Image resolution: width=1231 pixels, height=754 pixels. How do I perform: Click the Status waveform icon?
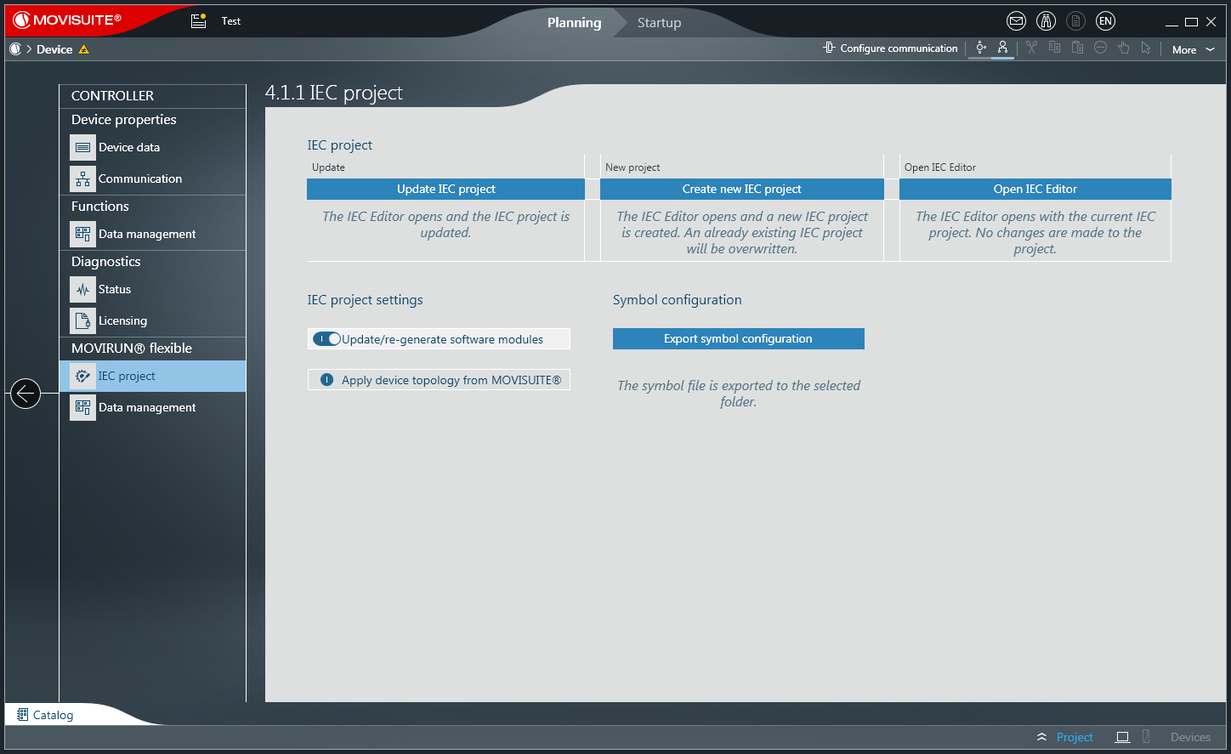coord(83,289)
